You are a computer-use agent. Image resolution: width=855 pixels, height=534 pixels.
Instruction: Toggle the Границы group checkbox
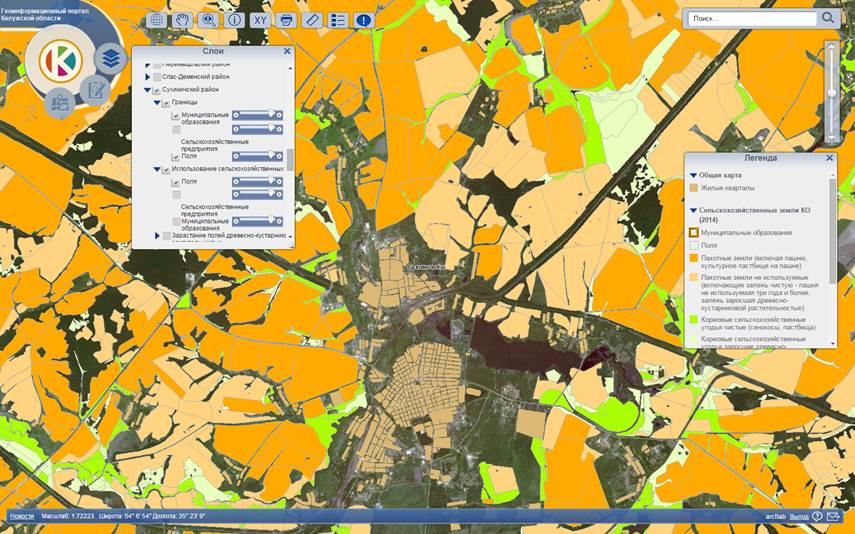tap(166, 103)
